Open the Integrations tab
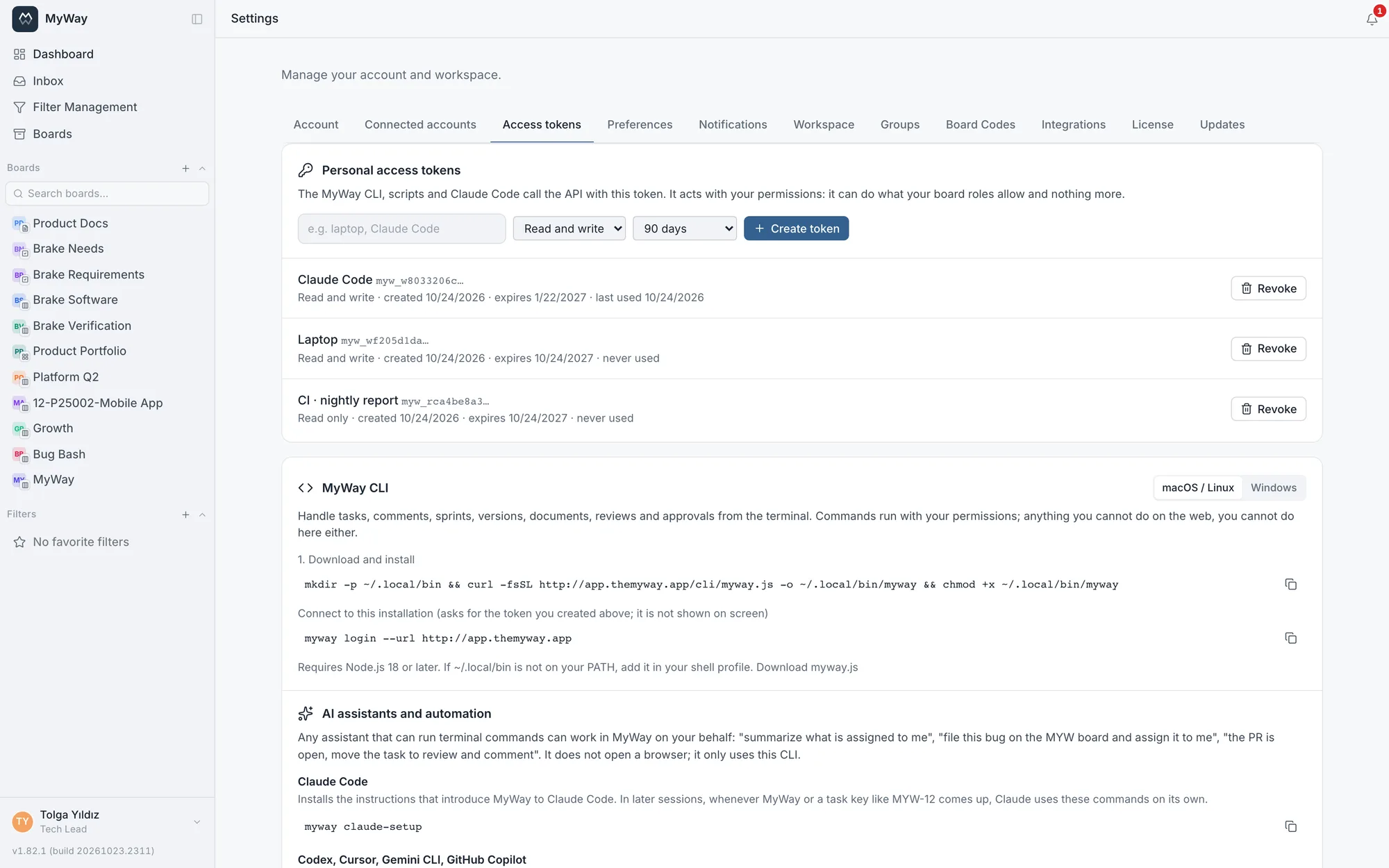 pyautogui.click(x=1073, y=125)
